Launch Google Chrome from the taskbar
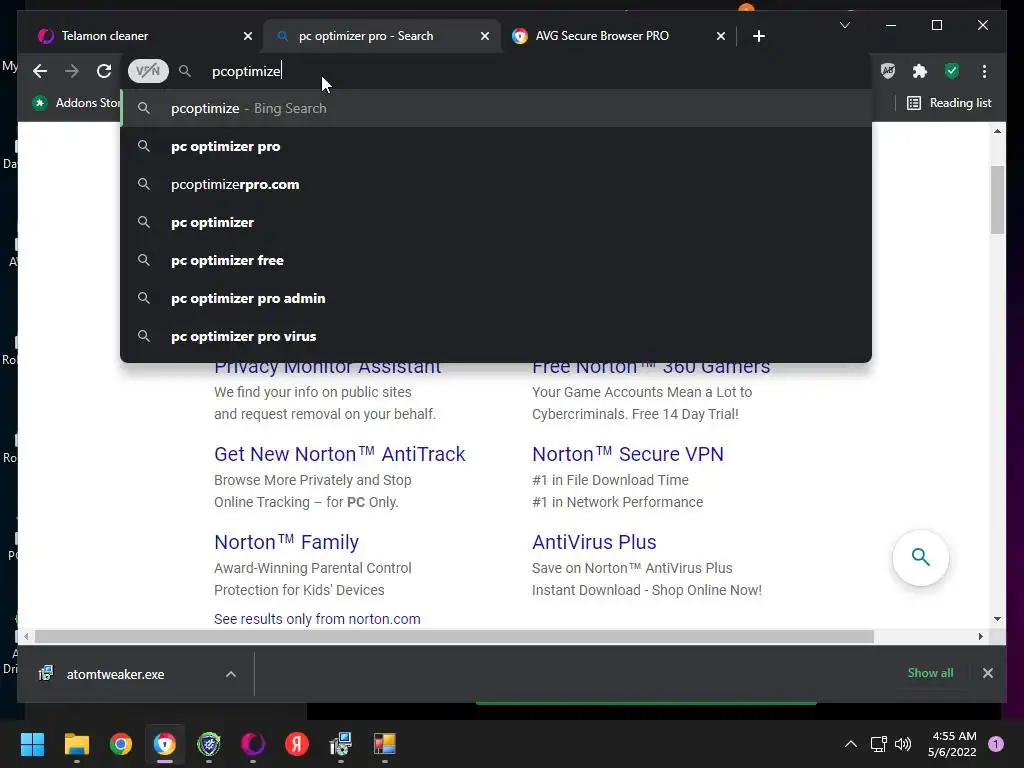 point(121,744)
